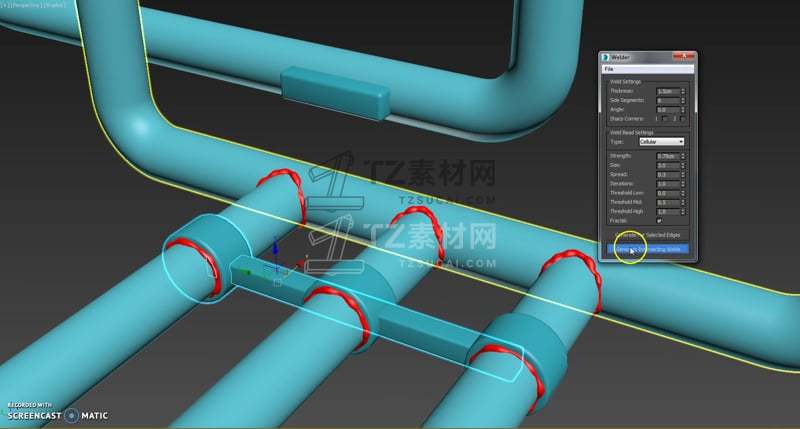Image resolution: width=800 pixels, height=429 pixels.
Task: Toggle Sharp Corners checkbox 1
Action: [664, 119]
